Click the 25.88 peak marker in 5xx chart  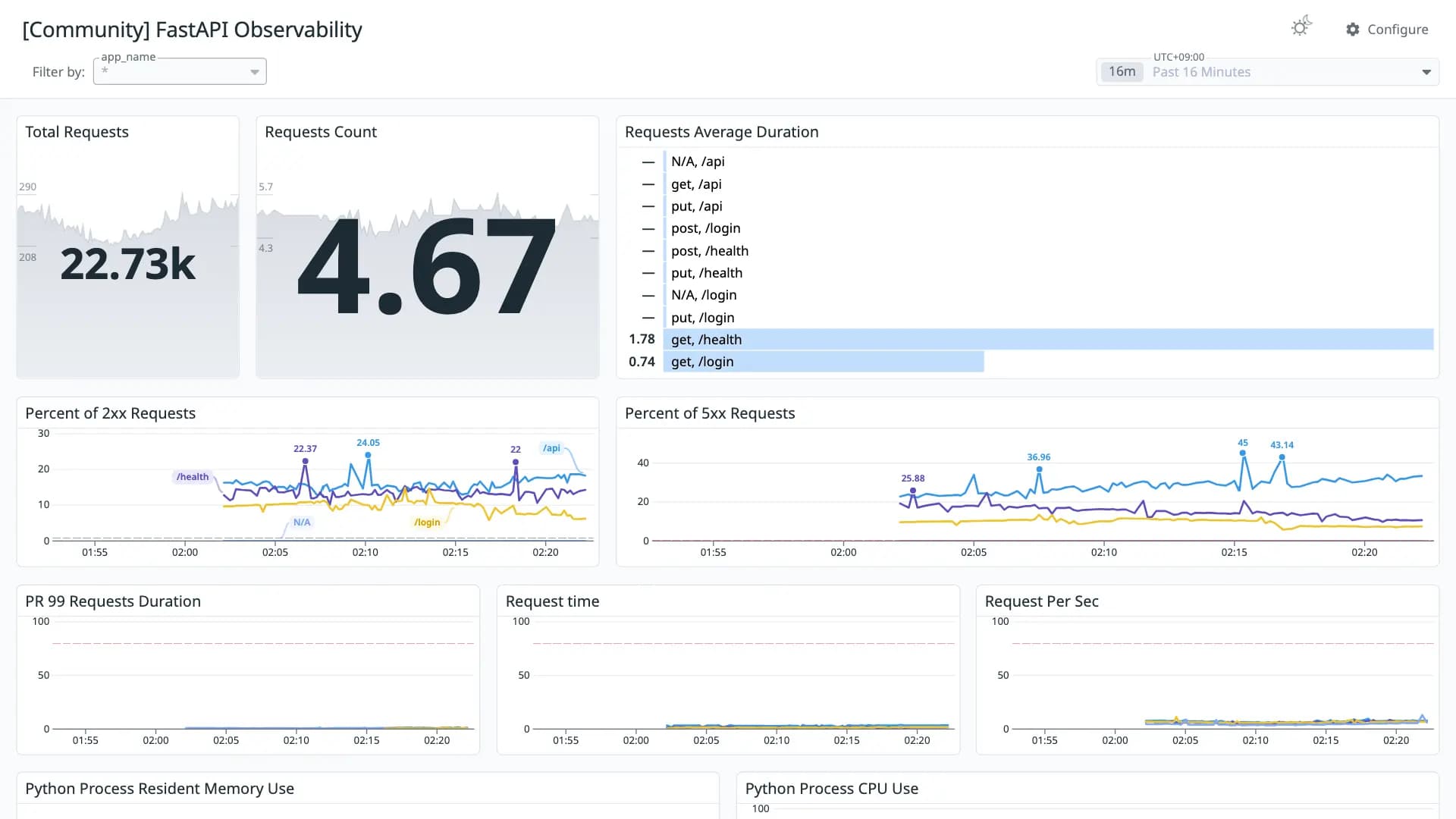[x=913, y=491]
